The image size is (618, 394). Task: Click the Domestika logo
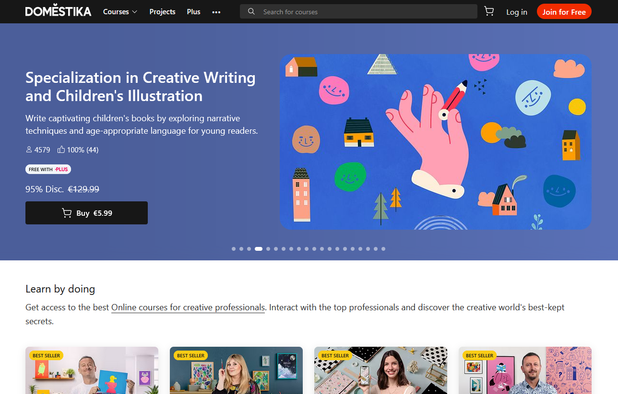(x=58, y=11)
